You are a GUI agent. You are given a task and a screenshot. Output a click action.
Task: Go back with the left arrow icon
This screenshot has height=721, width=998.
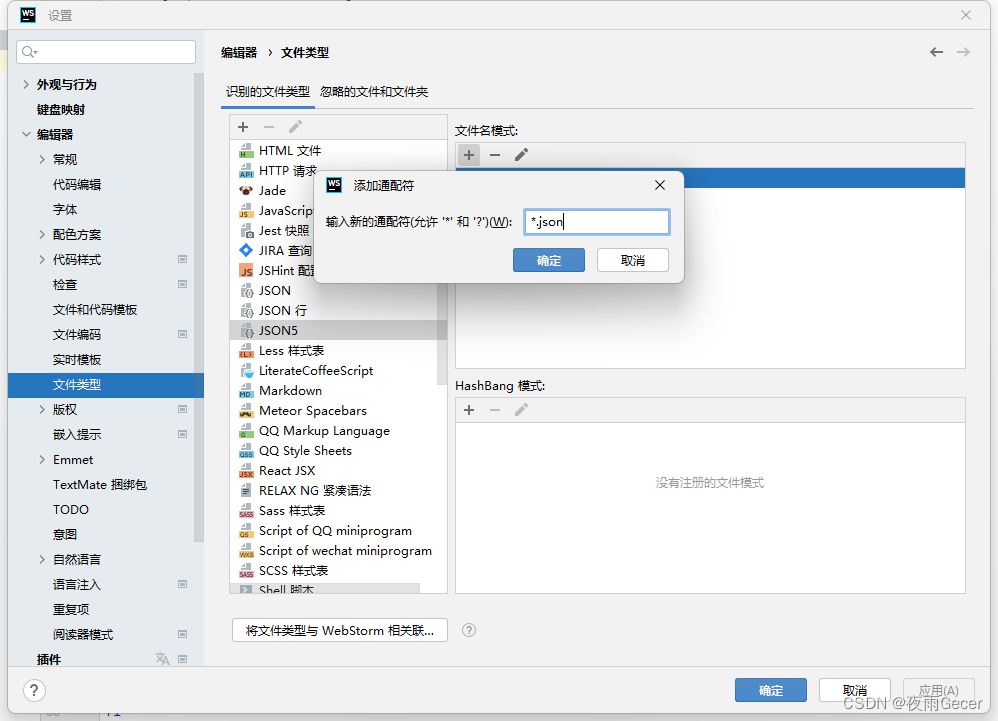coord(936,52)
